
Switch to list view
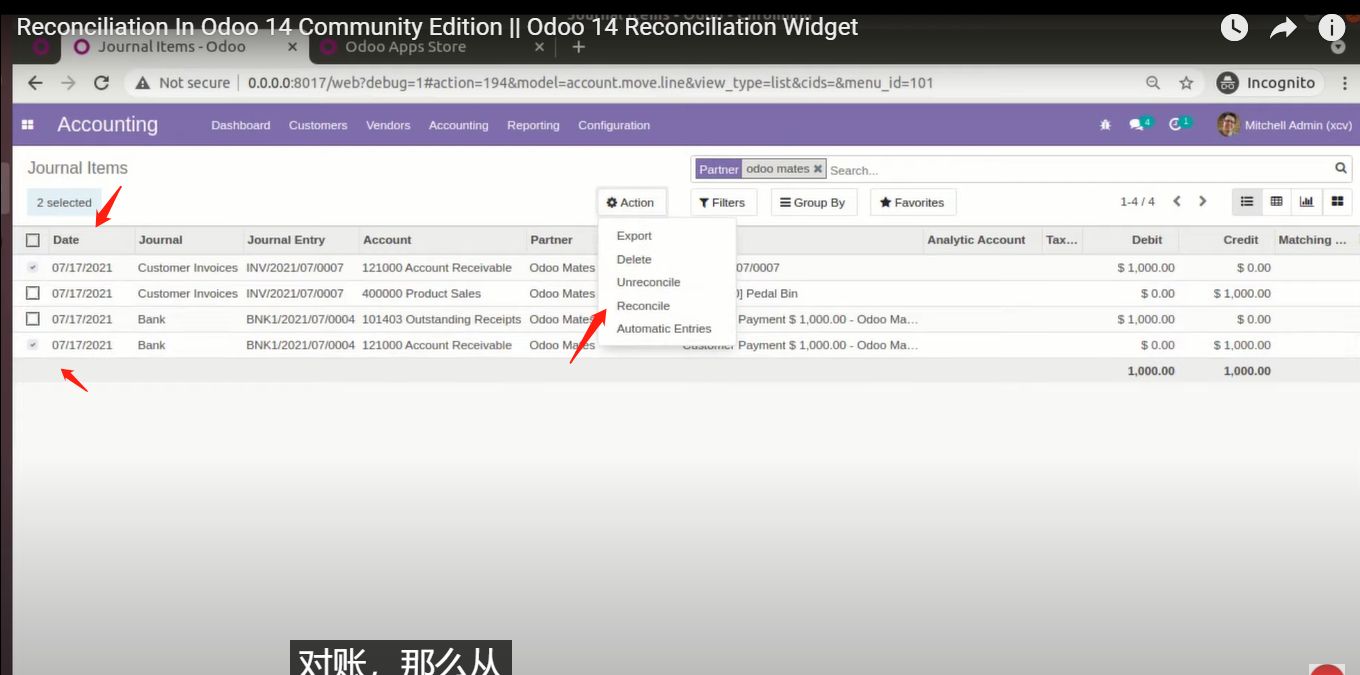[1247, 202]
